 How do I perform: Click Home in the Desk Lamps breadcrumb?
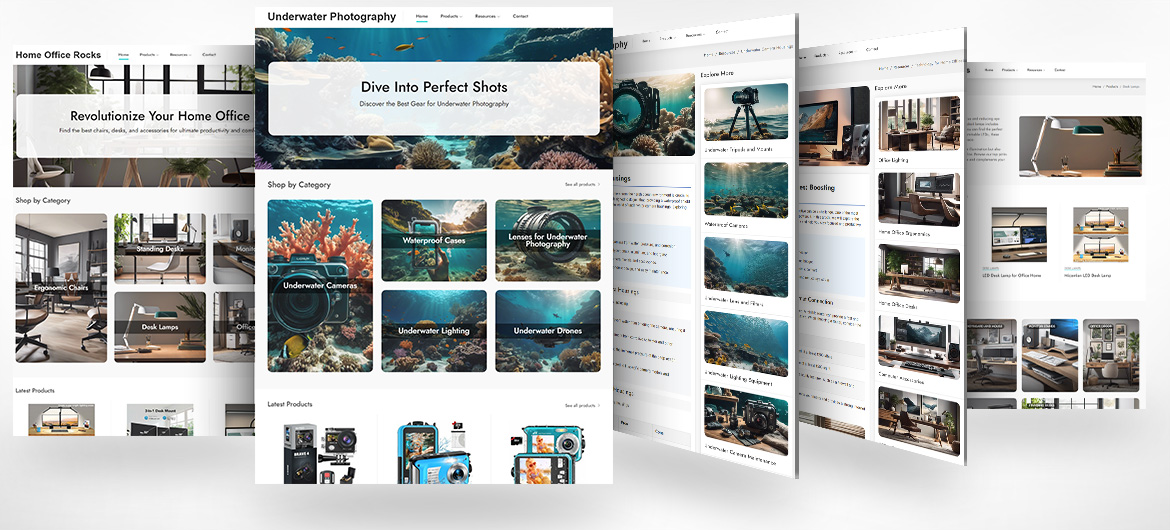(x=1098, y=87)
